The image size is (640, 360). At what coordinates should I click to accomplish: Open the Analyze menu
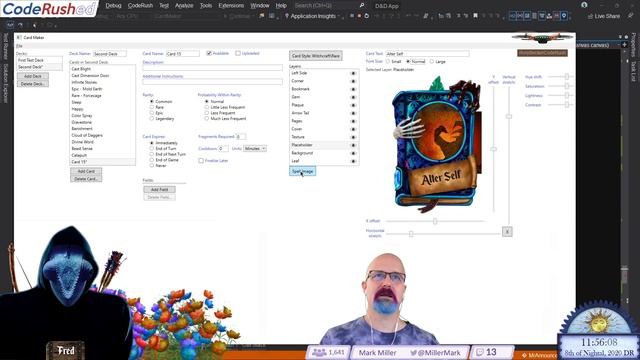pos(184,6)
